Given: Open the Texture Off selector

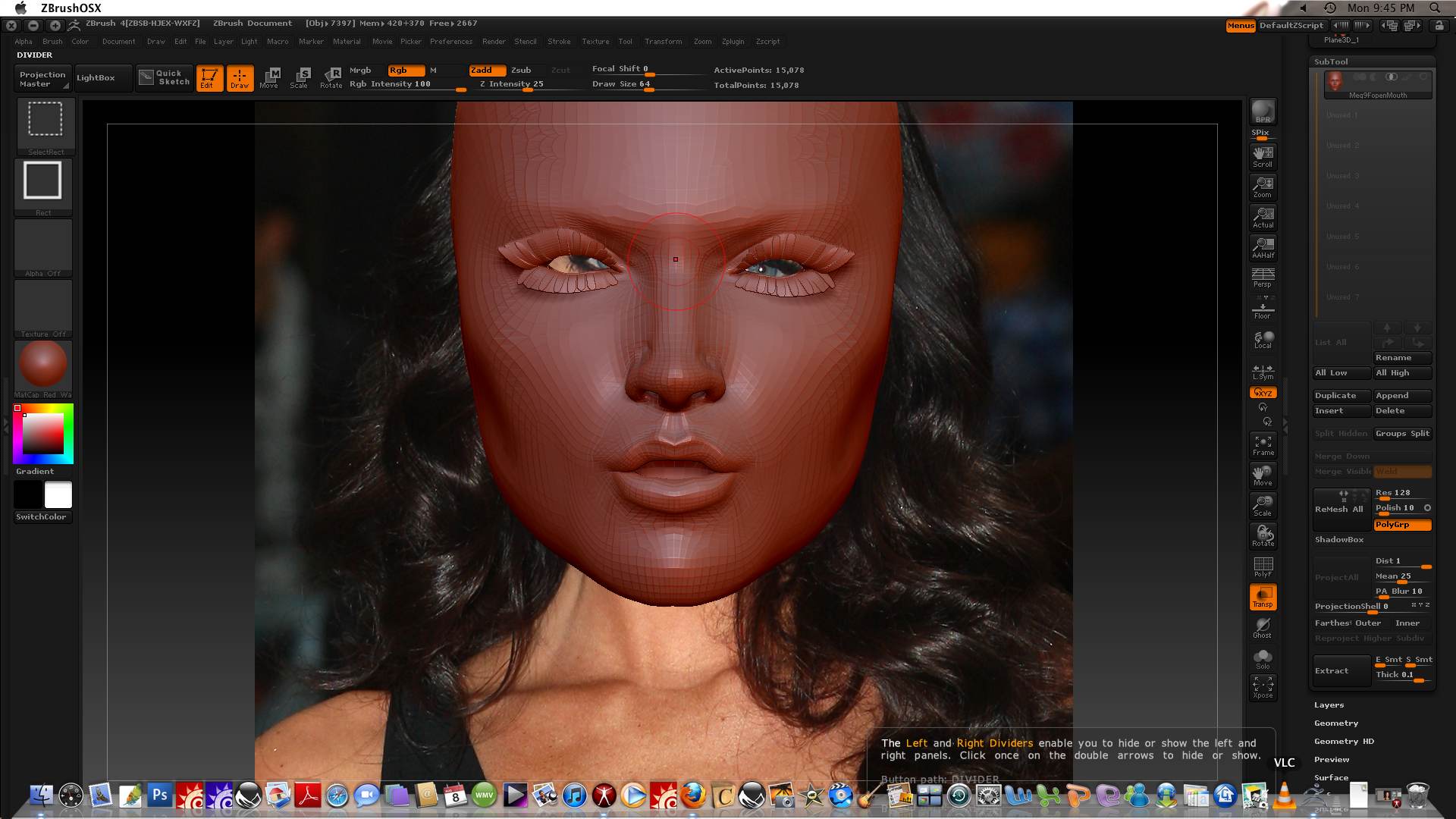Looking at the screenshot, I should coord(43,308).
